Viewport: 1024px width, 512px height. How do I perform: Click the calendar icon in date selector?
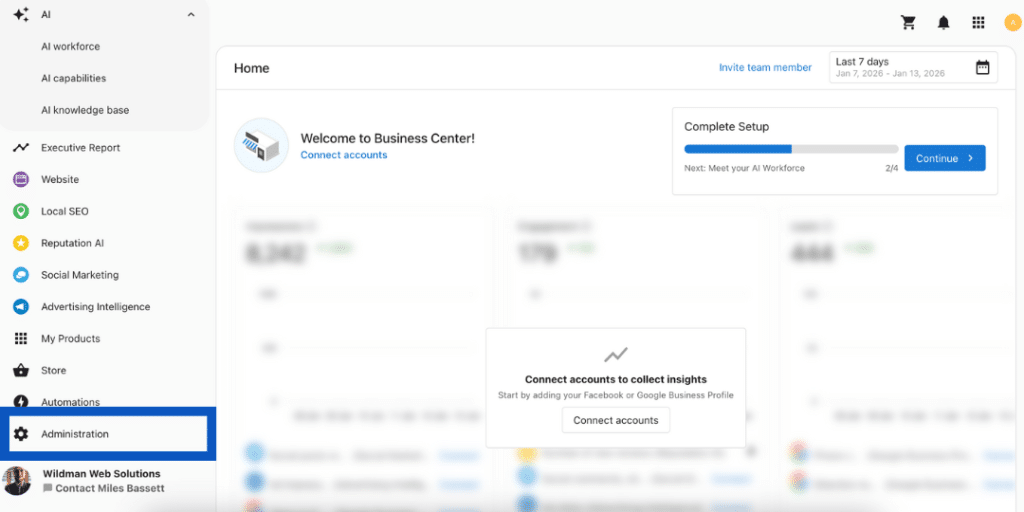tap(982, 67)
